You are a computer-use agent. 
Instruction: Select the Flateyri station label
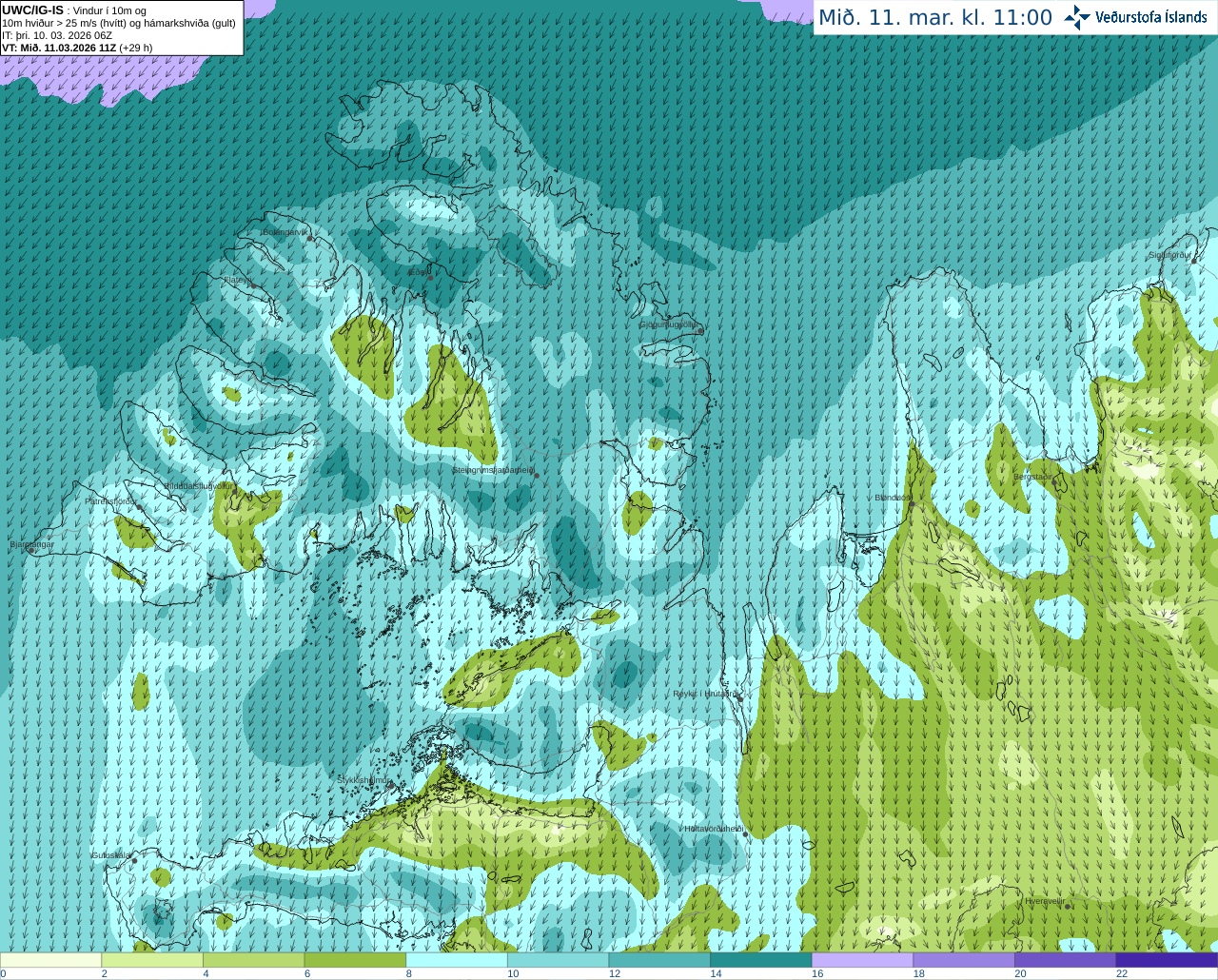coord(238,280)
